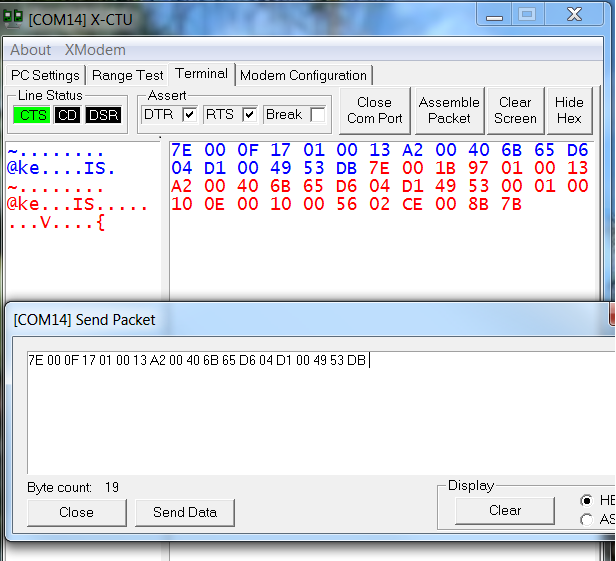
Task: Switch to the PC Settings tab
Action: (x=45, y=75)
